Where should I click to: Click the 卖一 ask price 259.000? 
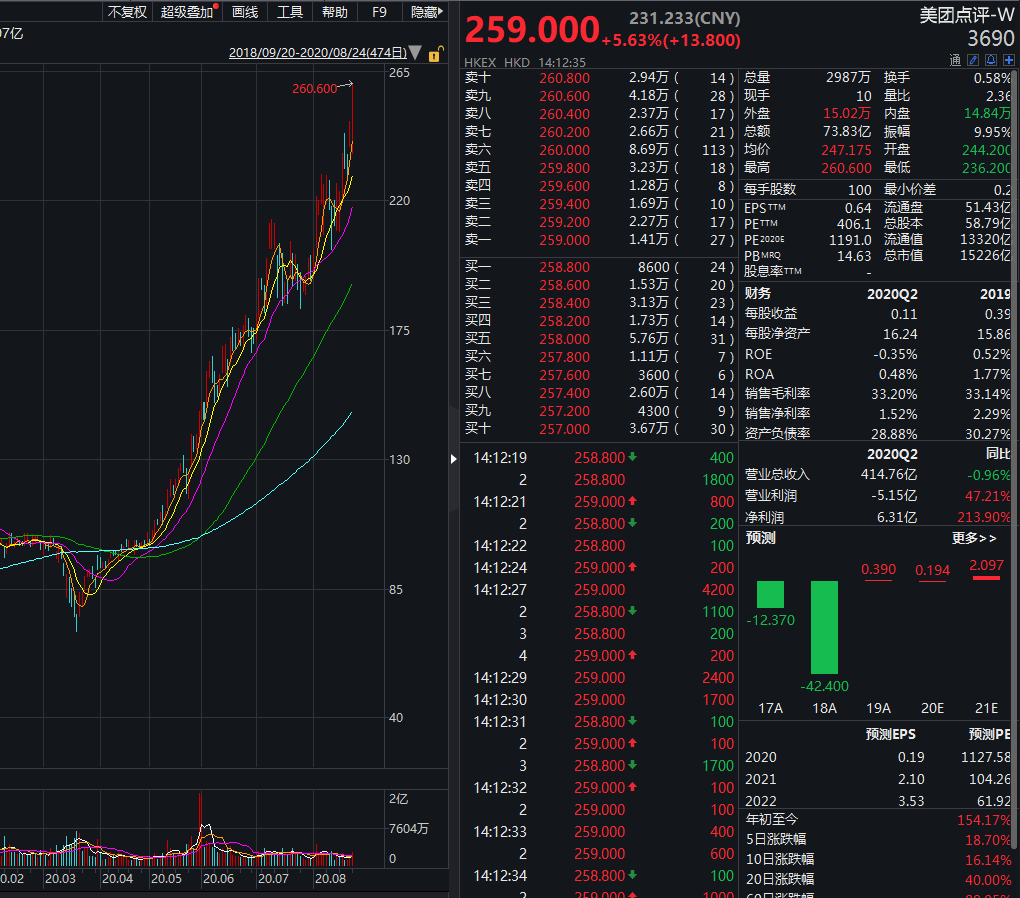(x=564, y=240)
